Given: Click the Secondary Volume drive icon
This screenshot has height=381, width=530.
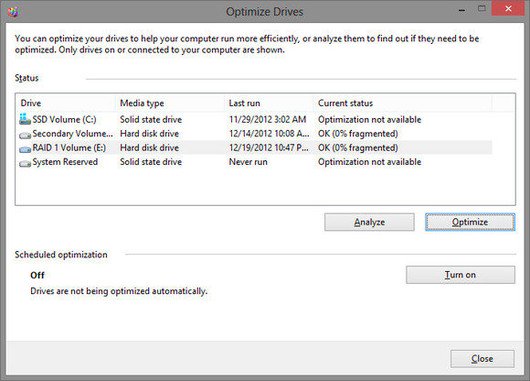Looking at the screenshot, I should (x=25, y=135).
